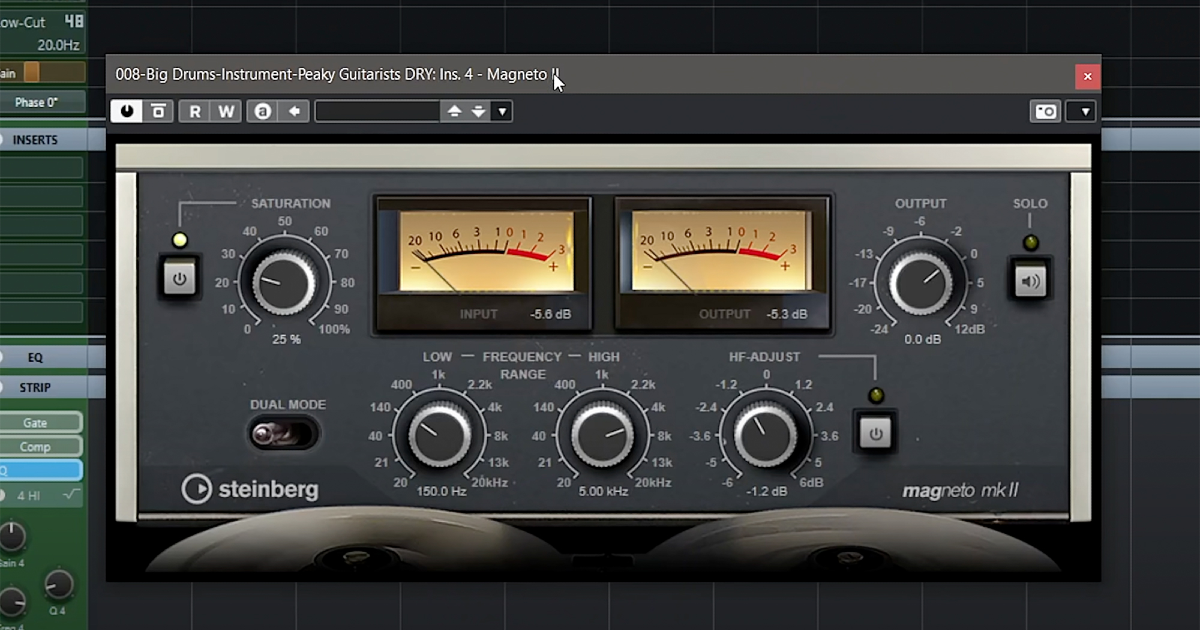Open the preset management dropdown arrow
The height and width of the screenshot is (630, 1200).
(502, 111)
